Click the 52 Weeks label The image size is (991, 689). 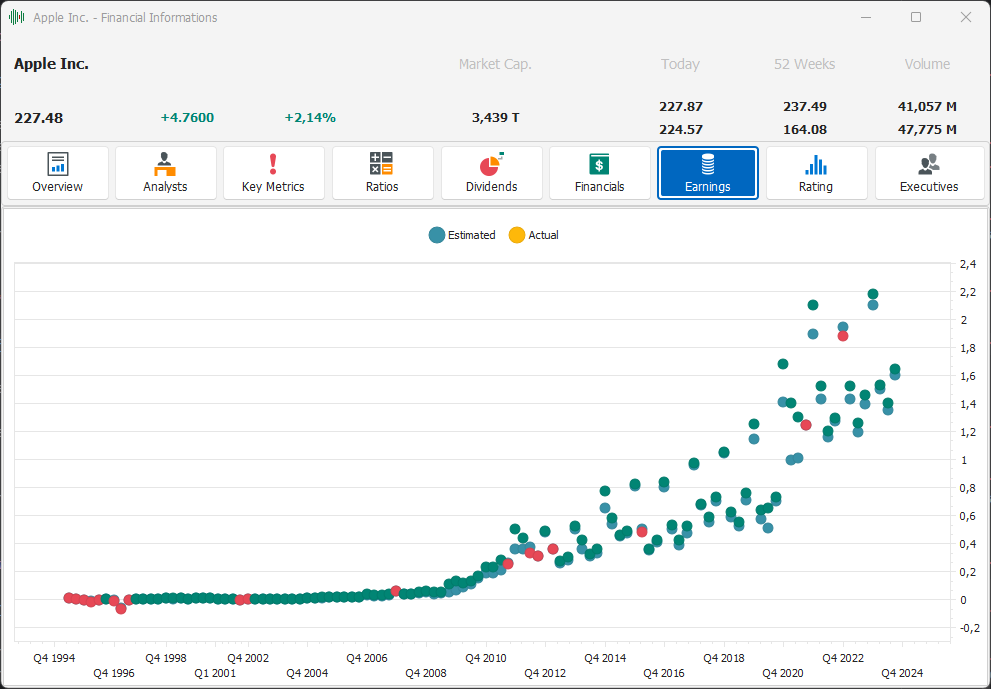[x=805, y=64]
